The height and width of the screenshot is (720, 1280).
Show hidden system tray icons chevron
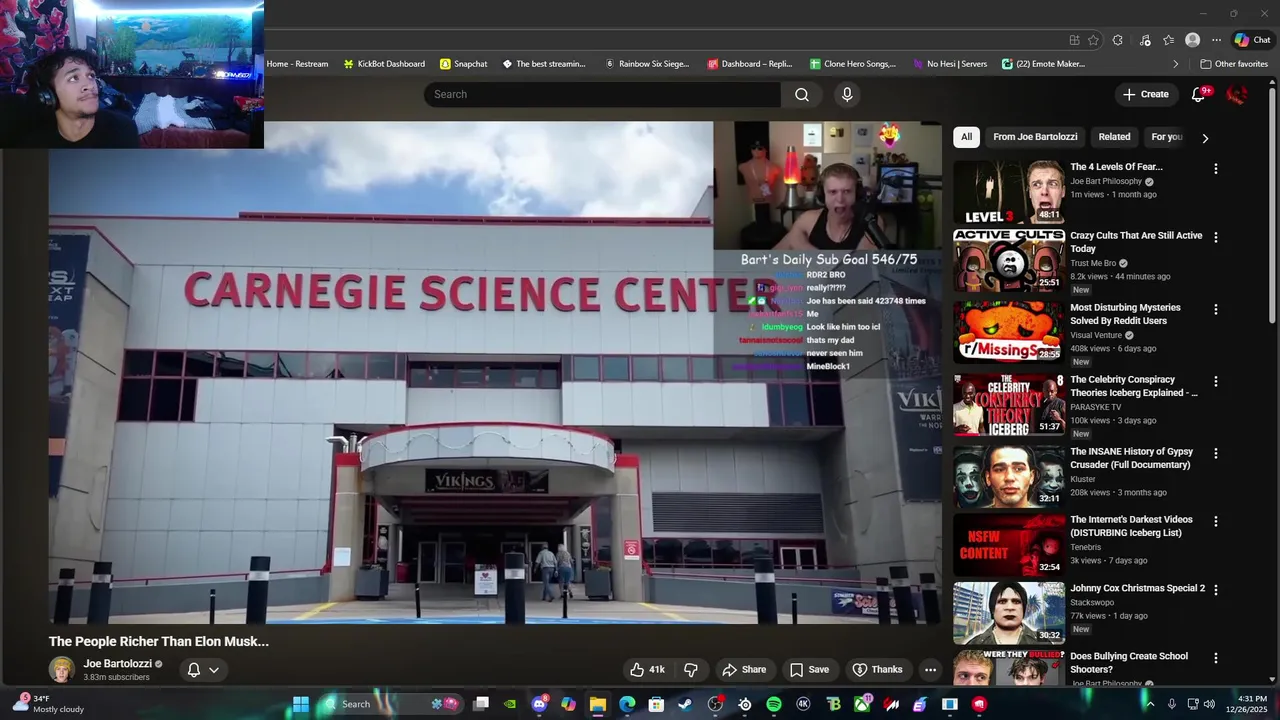coord(1149,704)
